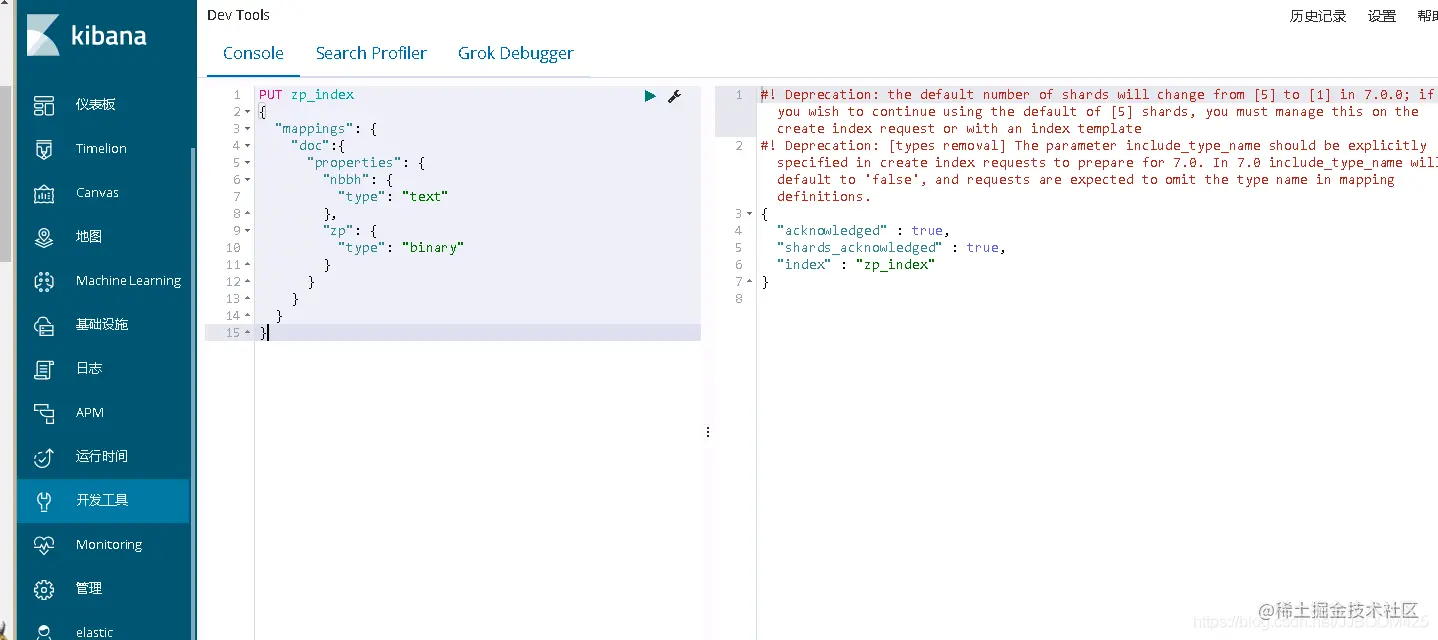Toggle the fold arrow at editor line 15
Image resolution: width=1438 pixels, height=640 pixels.
click(247, 333)
